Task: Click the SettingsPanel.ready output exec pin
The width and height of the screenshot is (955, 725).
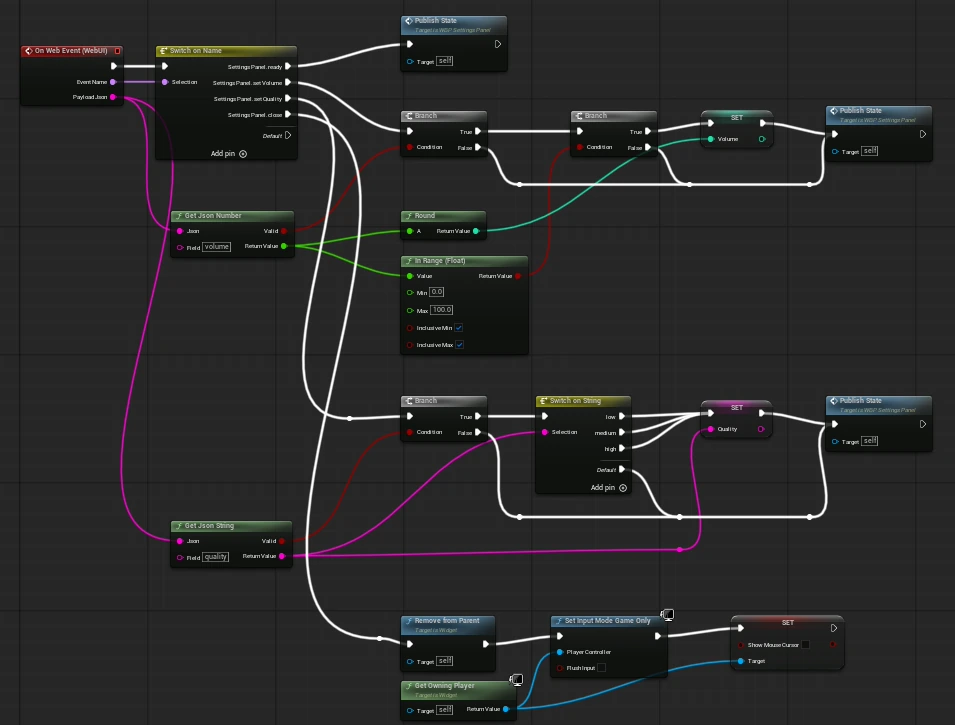Action: (288, 66)
